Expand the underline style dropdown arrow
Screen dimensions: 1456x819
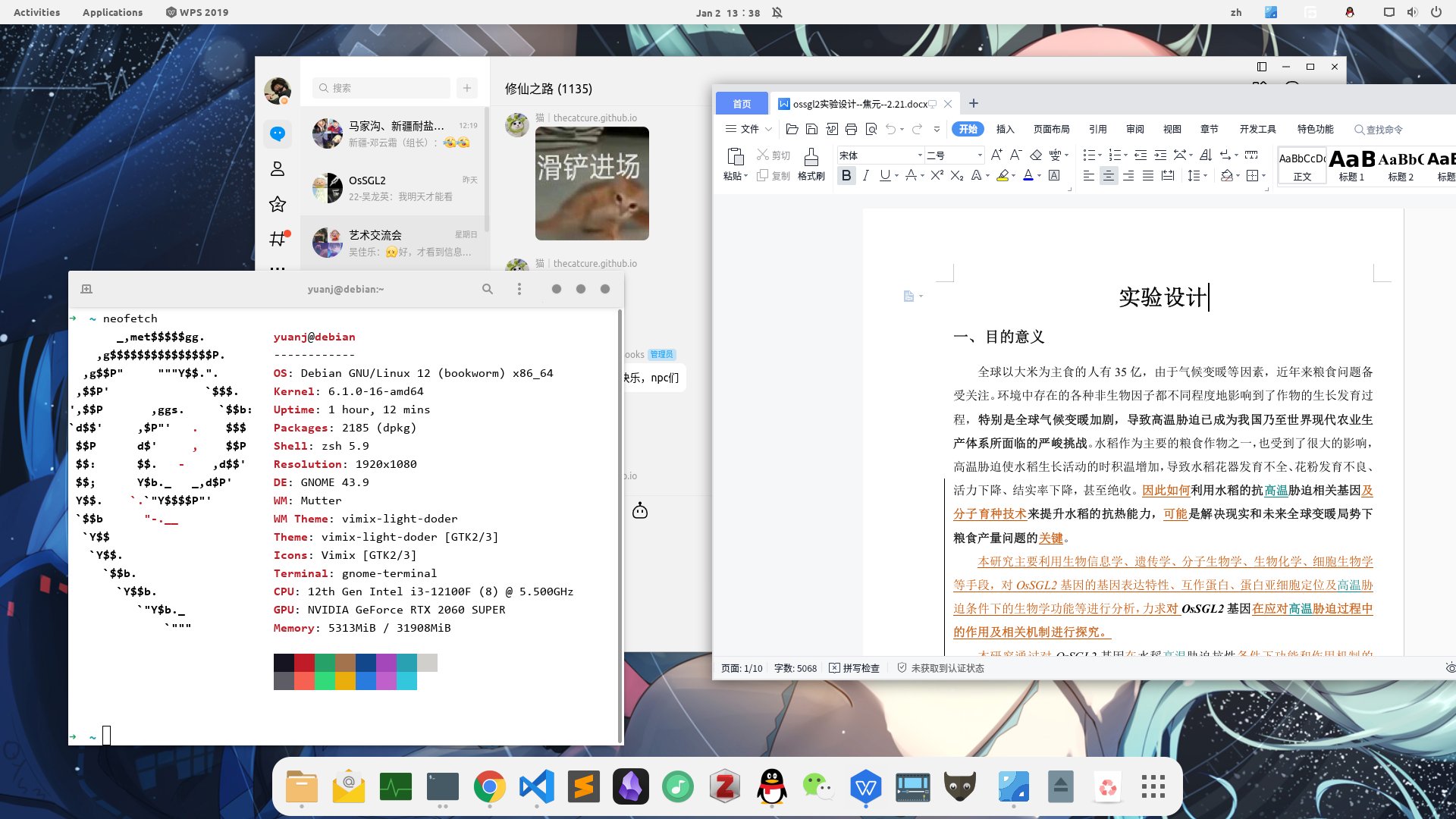click(x=896, y=176)
